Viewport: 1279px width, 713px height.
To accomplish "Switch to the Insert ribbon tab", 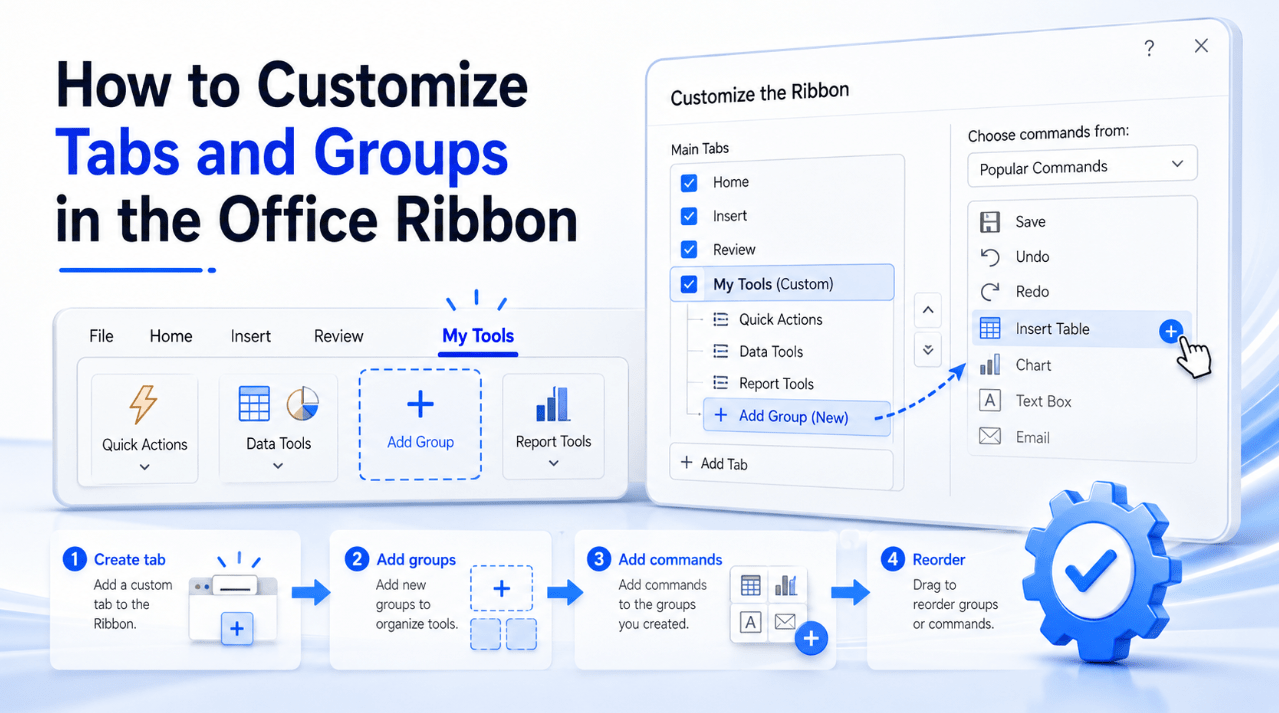I will click(x=251, y=336).
